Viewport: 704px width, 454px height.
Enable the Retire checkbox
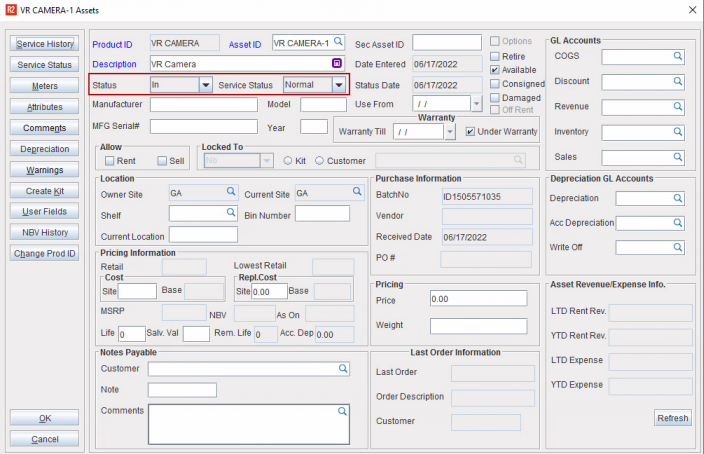495,57
